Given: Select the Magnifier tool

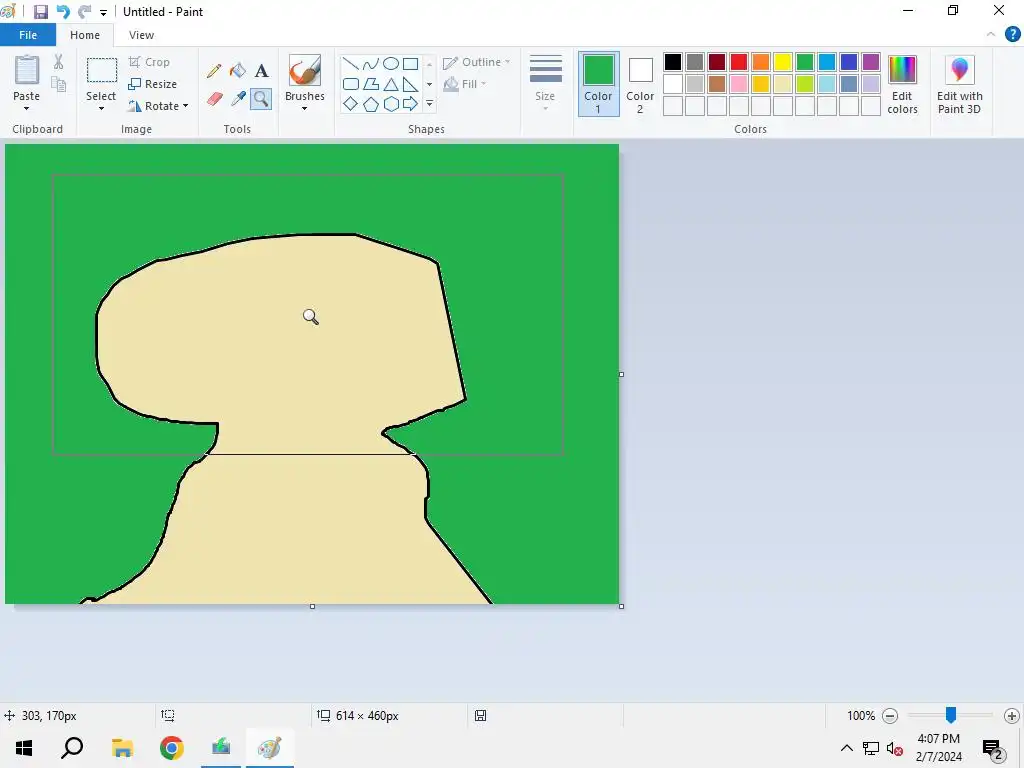Looking at the screenshot, I should coord(261,99).
